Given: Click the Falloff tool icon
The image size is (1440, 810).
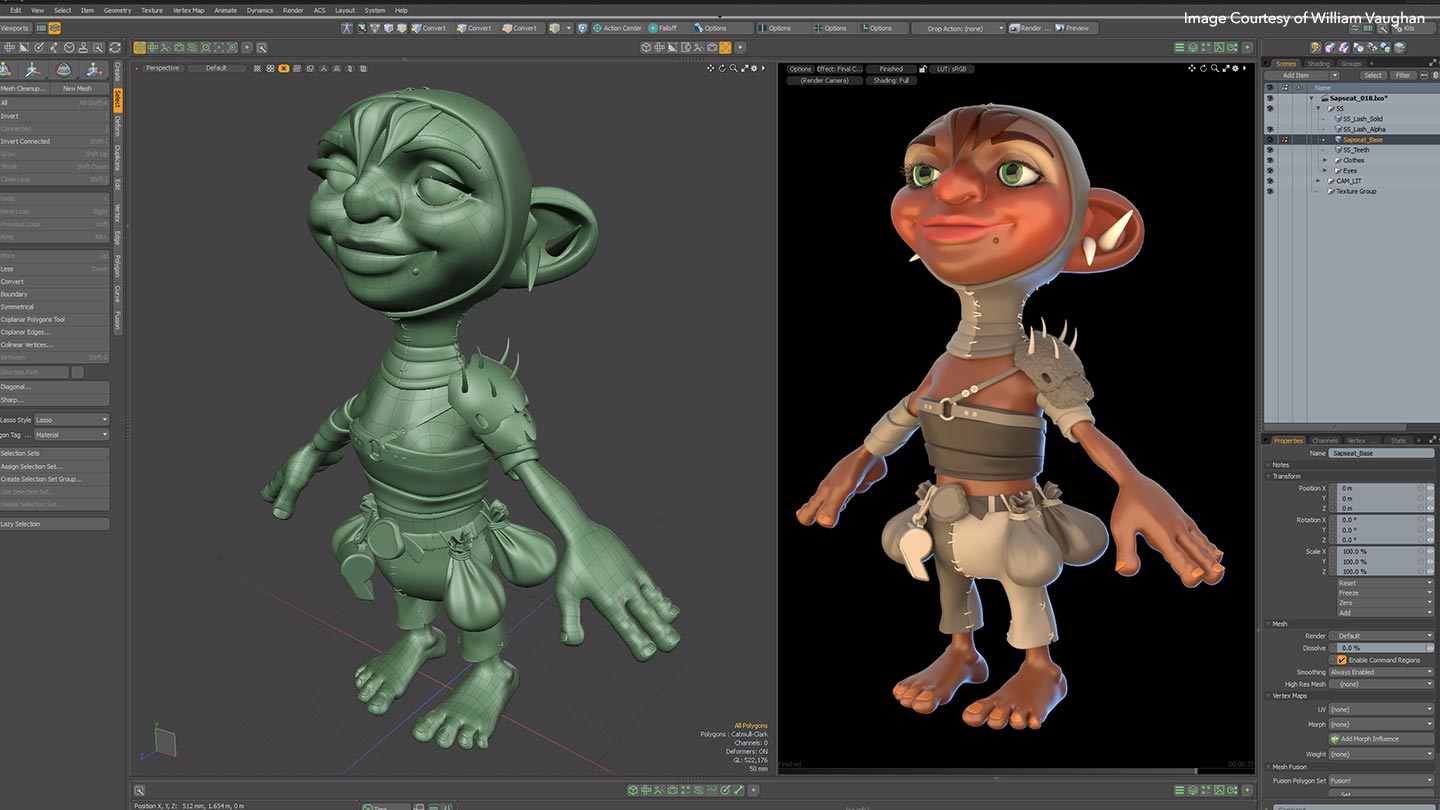Looking at the screenshot, I should click(x=653, y=28).
